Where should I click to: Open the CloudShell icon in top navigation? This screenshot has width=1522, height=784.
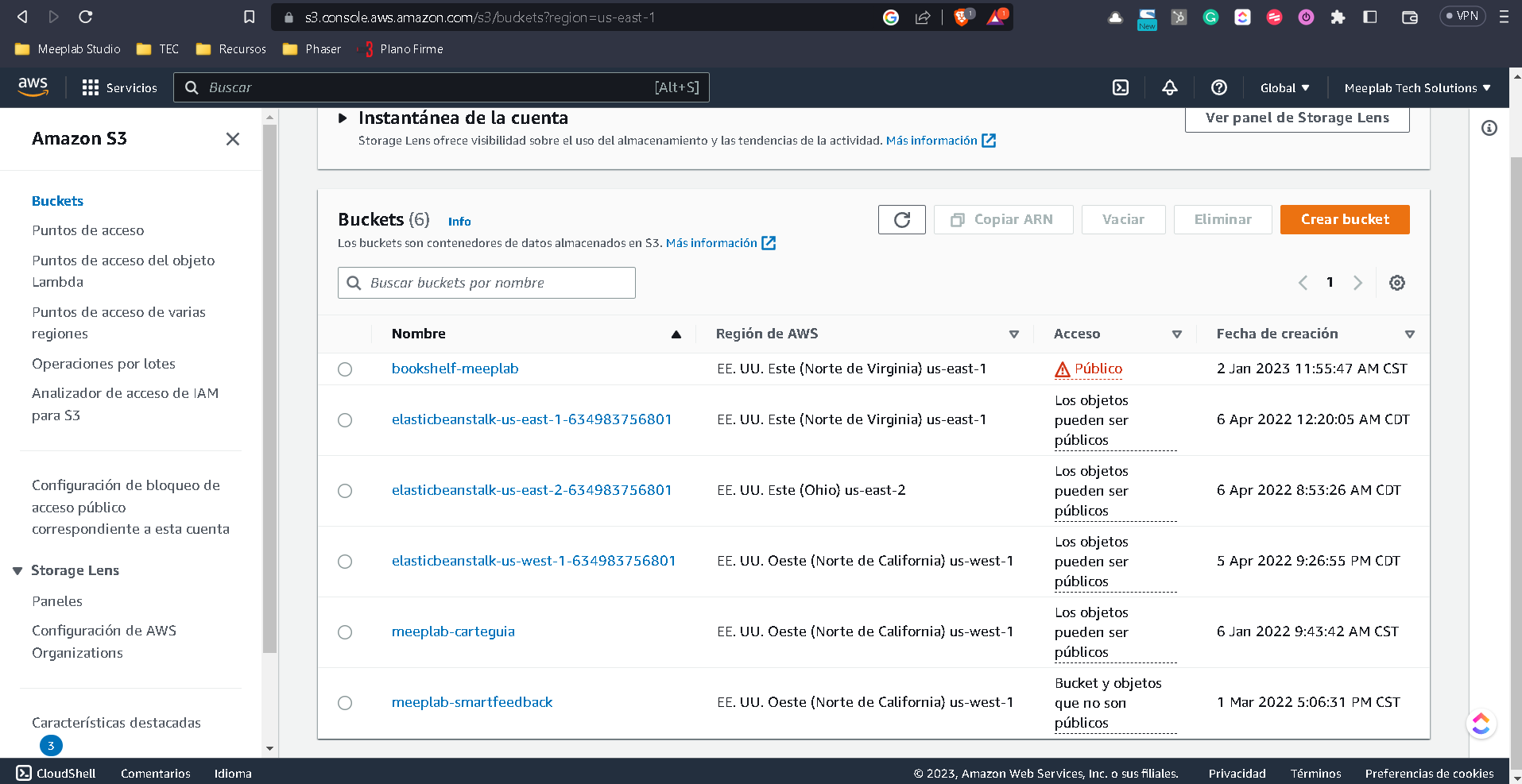click(1120, 87)
